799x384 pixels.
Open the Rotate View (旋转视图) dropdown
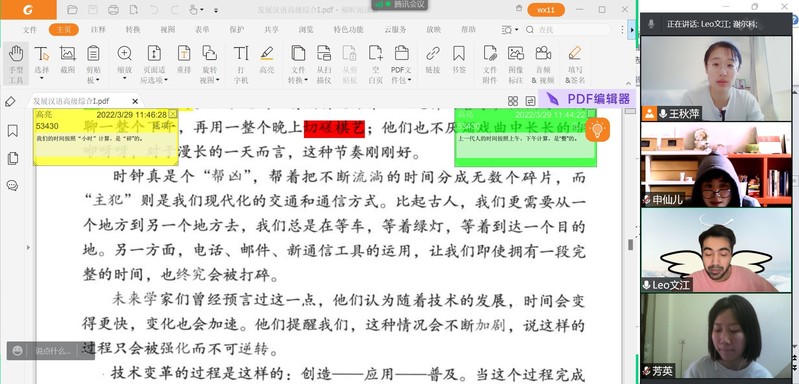tap(209, 80)
